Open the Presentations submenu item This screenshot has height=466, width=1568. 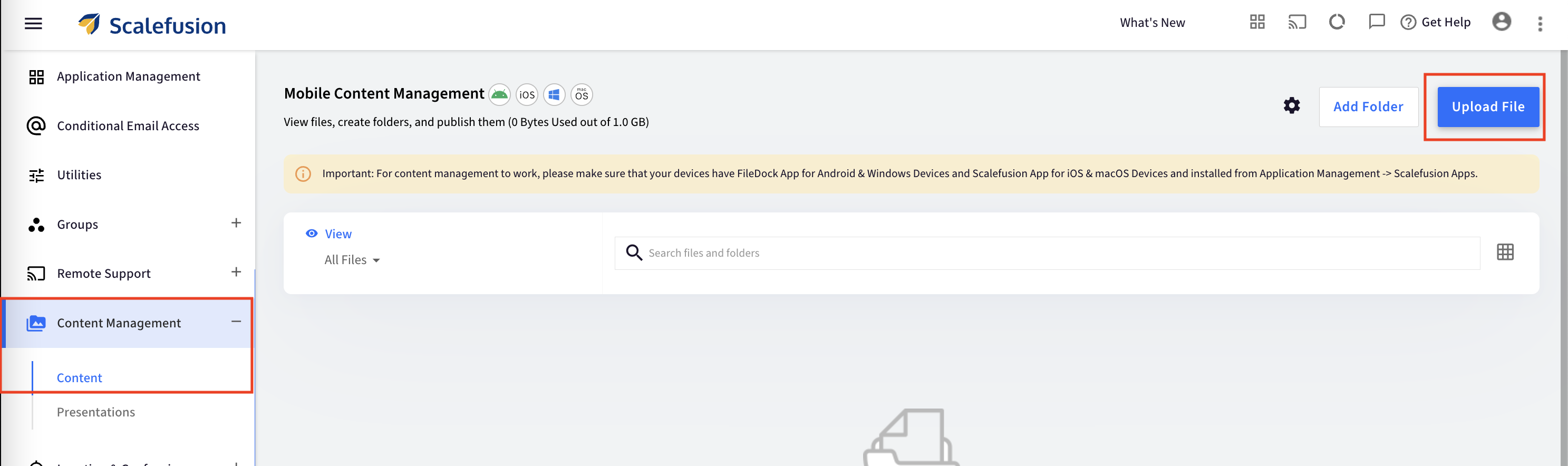(x=95, y=412)
